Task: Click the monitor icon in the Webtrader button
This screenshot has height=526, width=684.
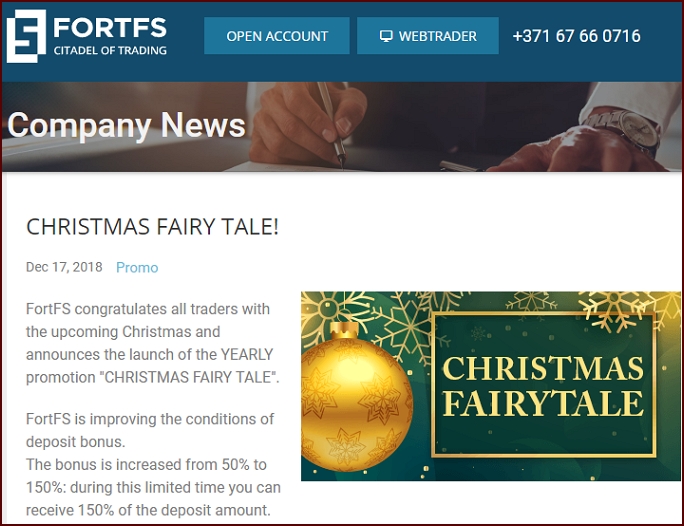Action: tap(386, 36)
